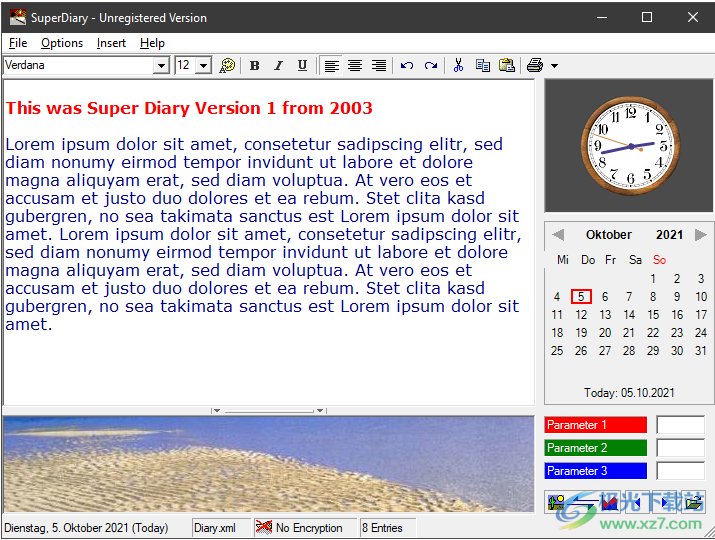Go to the next month in the calendar

[701, 235]
